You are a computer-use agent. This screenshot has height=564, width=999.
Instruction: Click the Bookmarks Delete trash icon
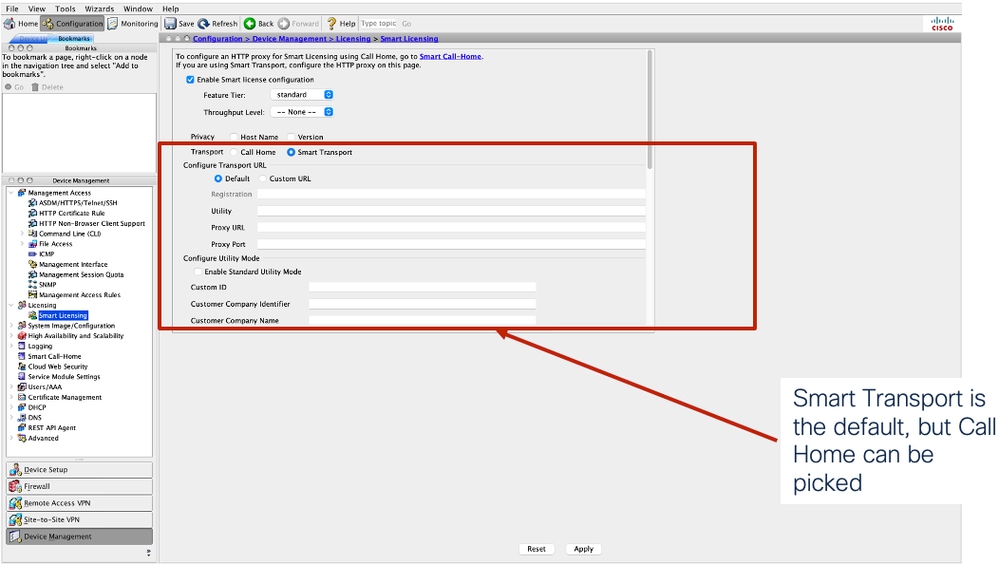point(35,87)
